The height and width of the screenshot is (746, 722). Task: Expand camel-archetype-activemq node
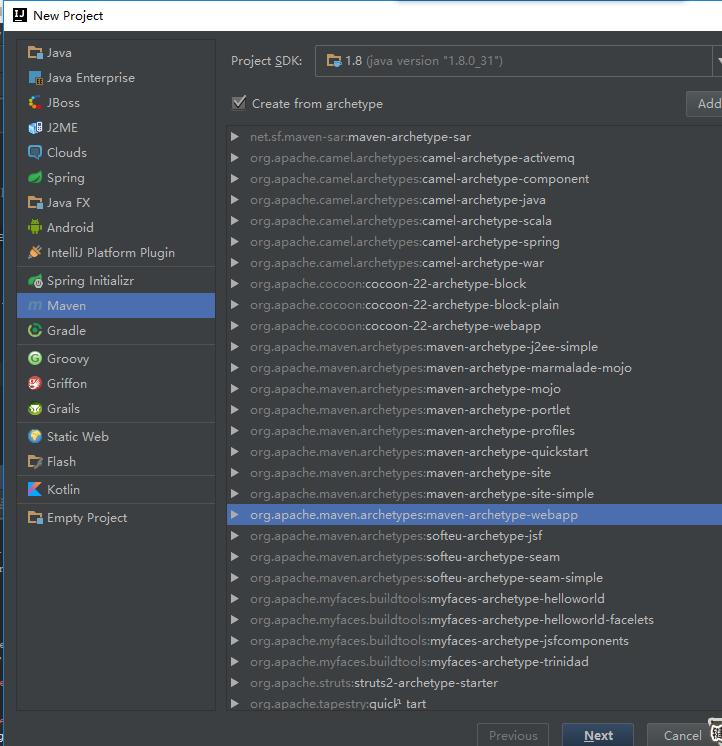coord(234,157)
